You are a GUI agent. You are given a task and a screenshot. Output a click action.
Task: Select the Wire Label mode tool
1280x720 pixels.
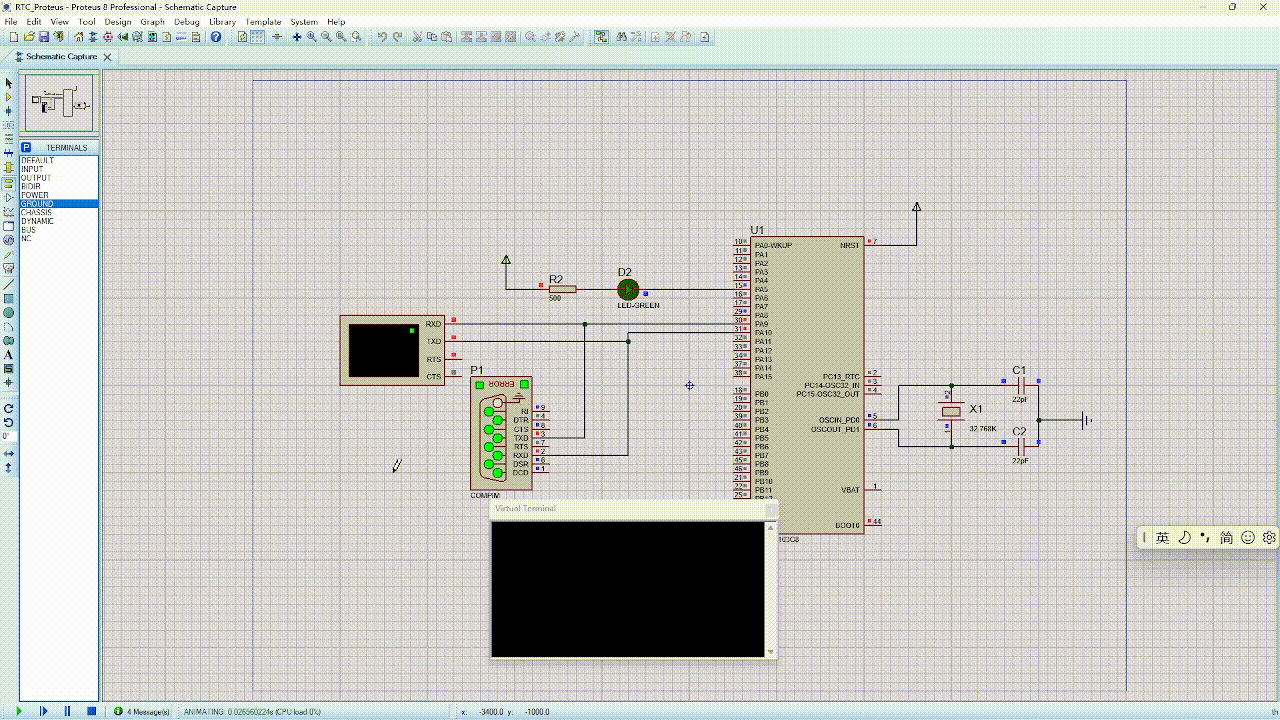(9, 124)
